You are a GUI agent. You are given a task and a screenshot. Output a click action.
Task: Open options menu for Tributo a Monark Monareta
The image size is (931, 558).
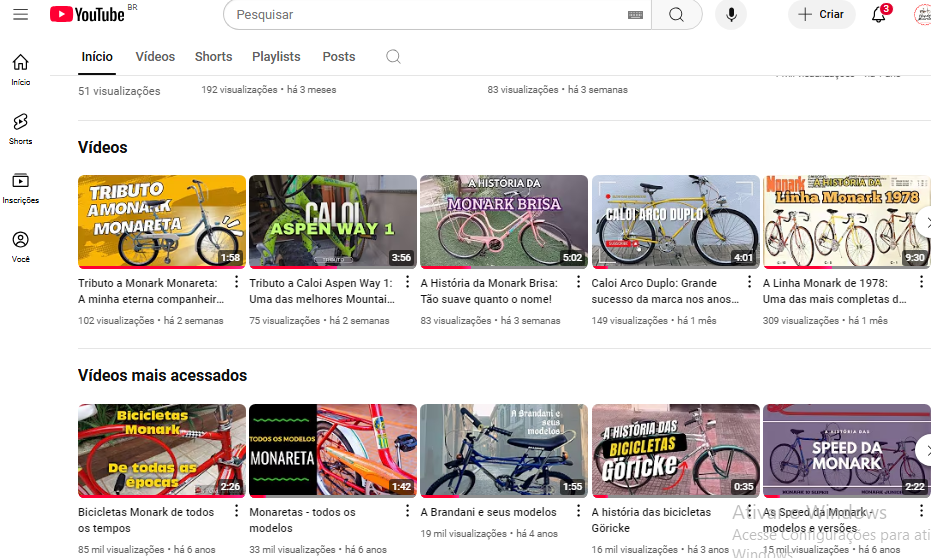pyautogui.click(x=236, y=282)
